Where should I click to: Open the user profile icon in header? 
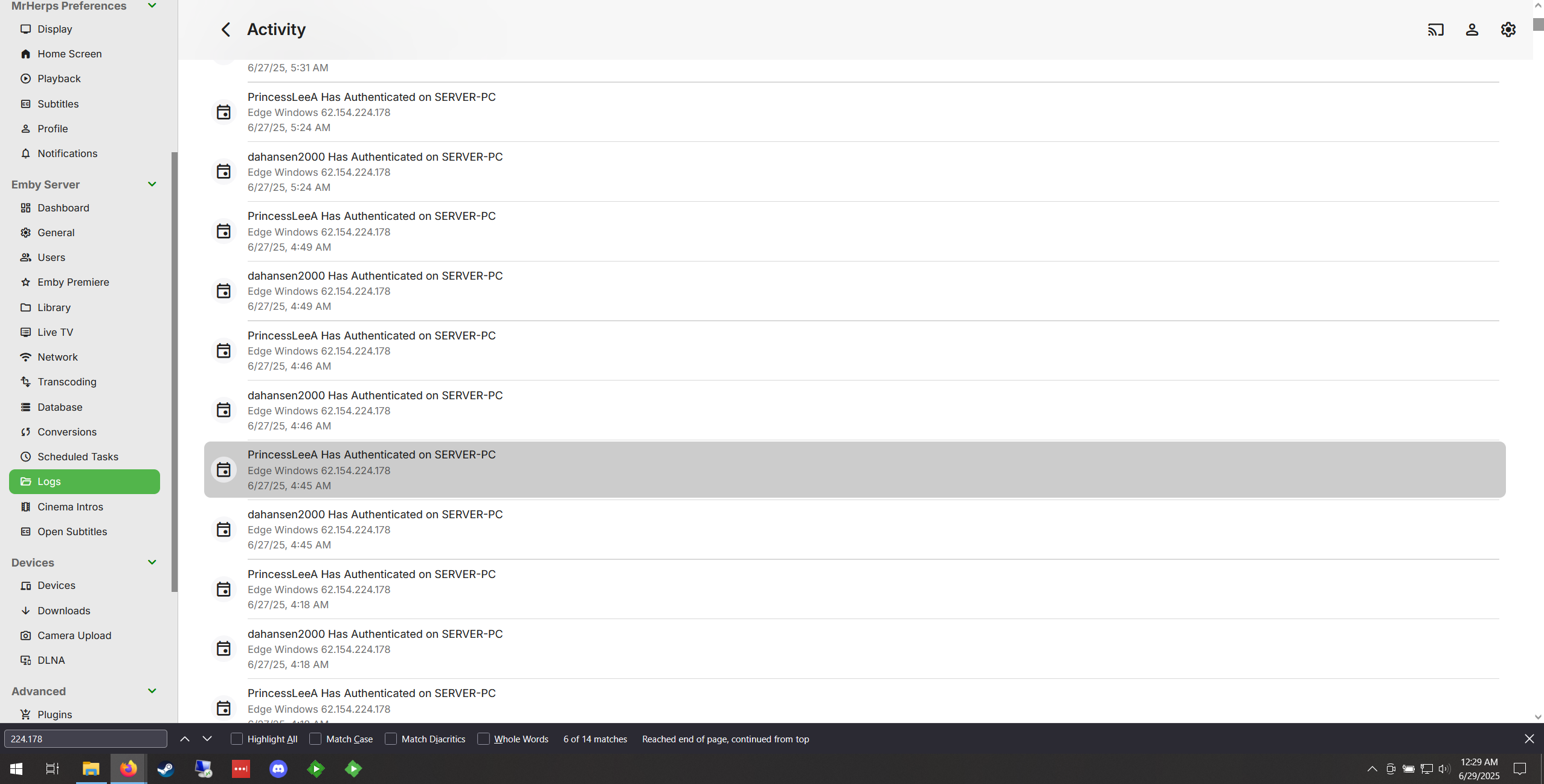1472,30
